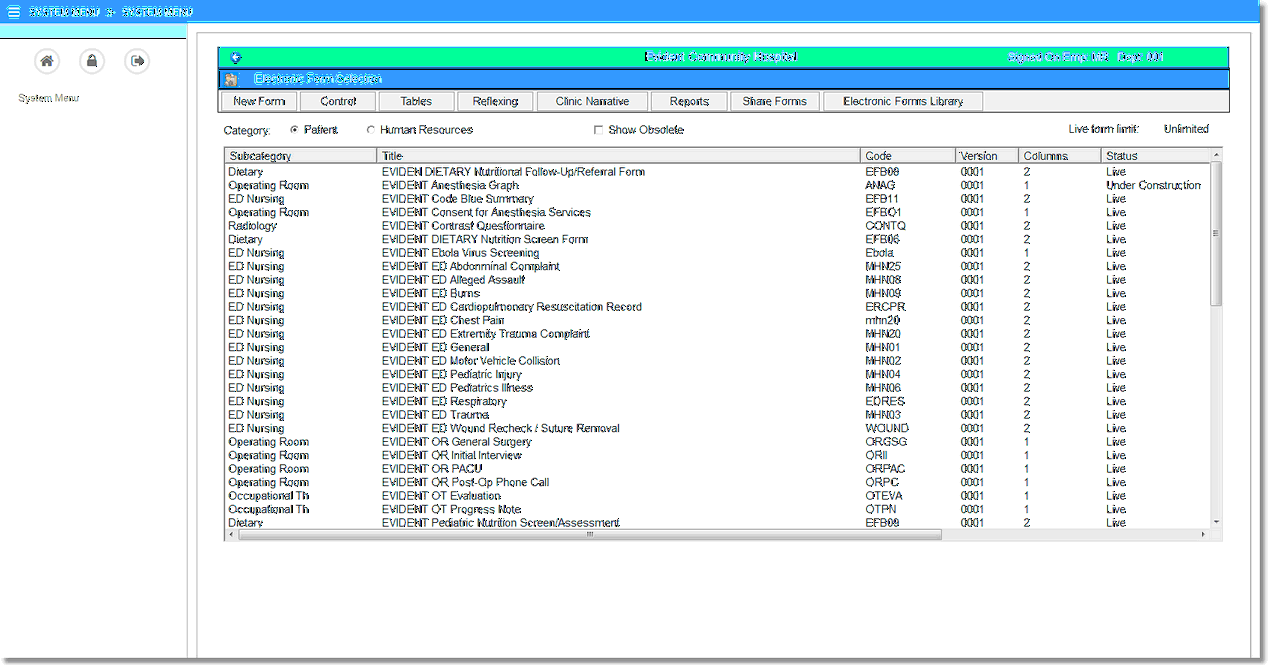Click the horizontal scrollbar thumb

coord(589,534)
